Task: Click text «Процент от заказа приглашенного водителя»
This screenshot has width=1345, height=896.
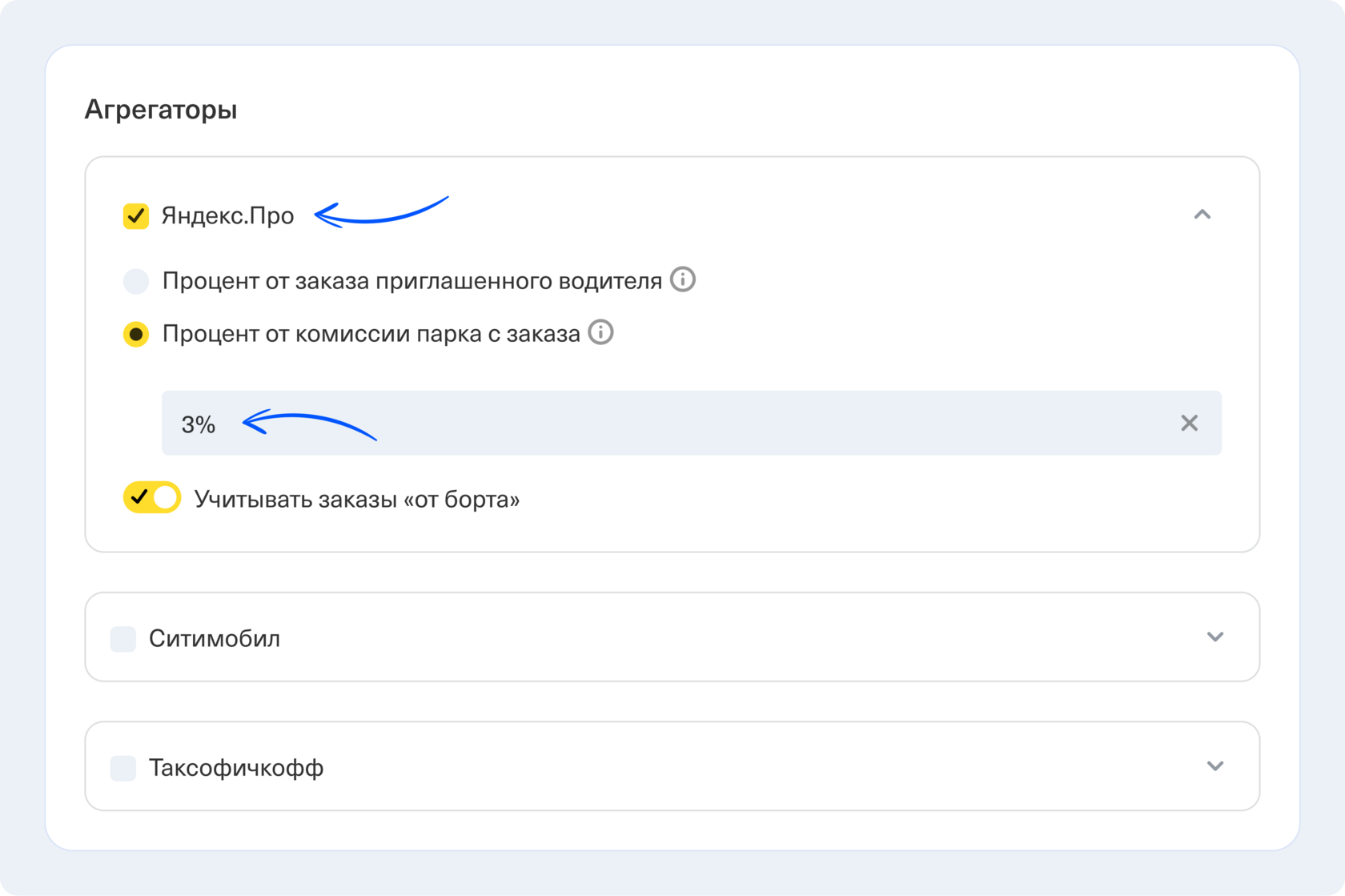Action: click(x=412, y=281)
